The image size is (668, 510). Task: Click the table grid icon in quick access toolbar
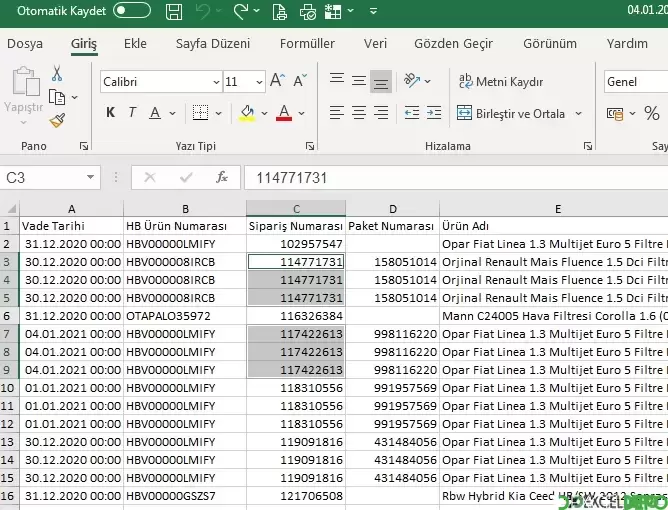pyautogui.click(x=333, y=11)
